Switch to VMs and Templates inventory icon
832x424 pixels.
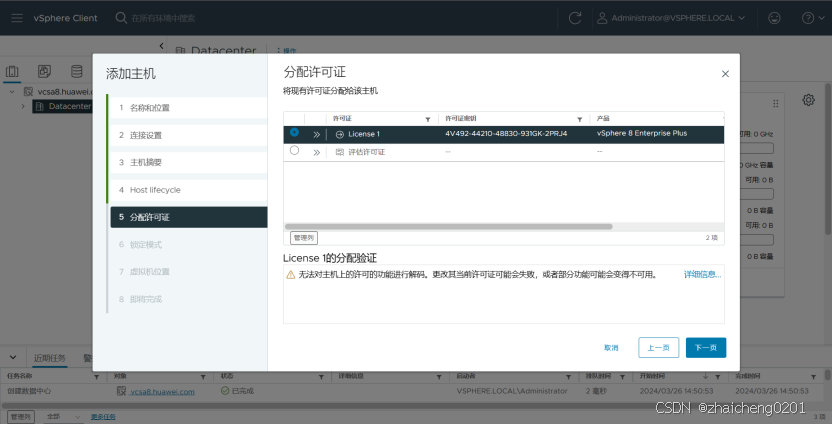coord(45,72)
